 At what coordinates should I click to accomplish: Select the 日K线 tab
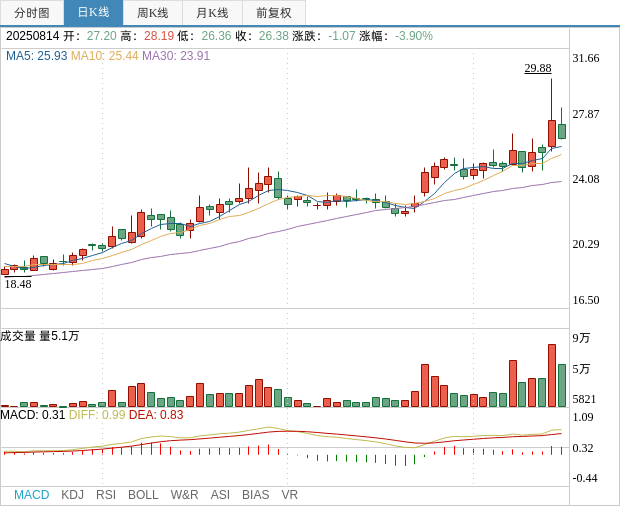pos(93,13)
